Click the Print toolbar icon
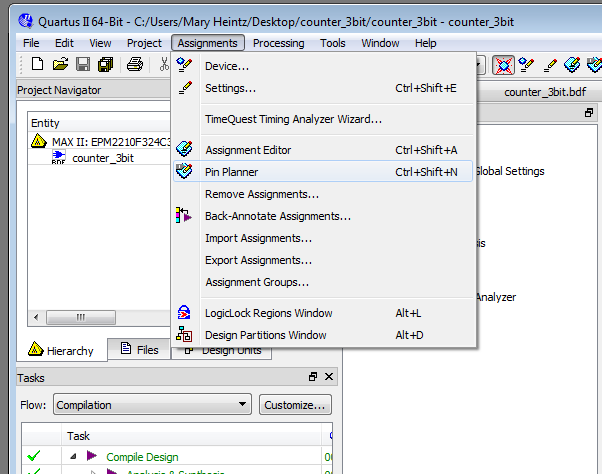The image size is (602, 474). (x=135, y=64)
